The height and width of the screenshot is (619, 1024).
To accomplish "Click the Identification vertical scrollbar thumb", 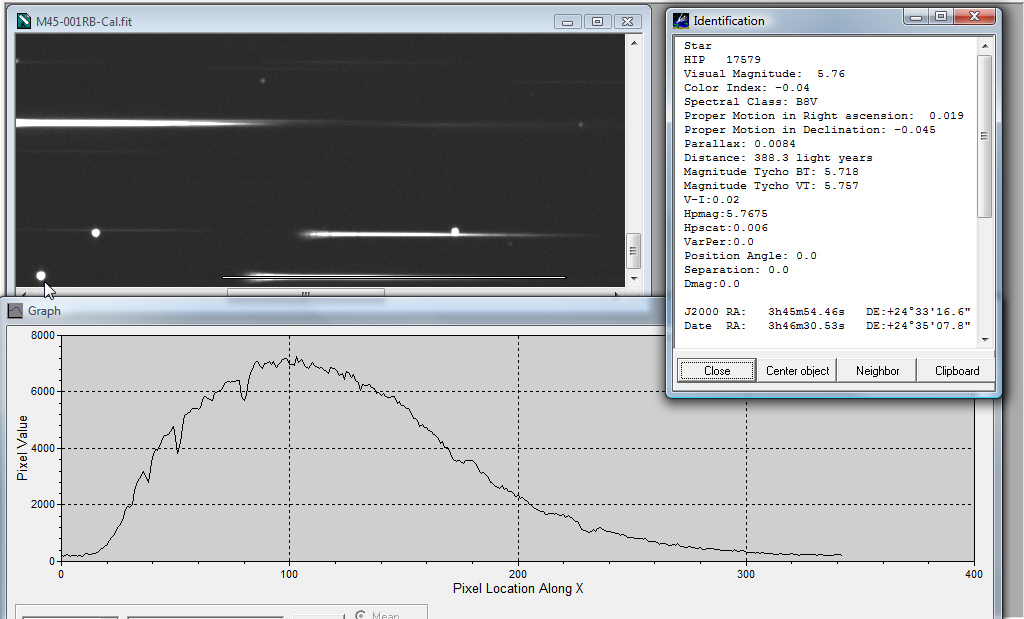I will [984, 135].
